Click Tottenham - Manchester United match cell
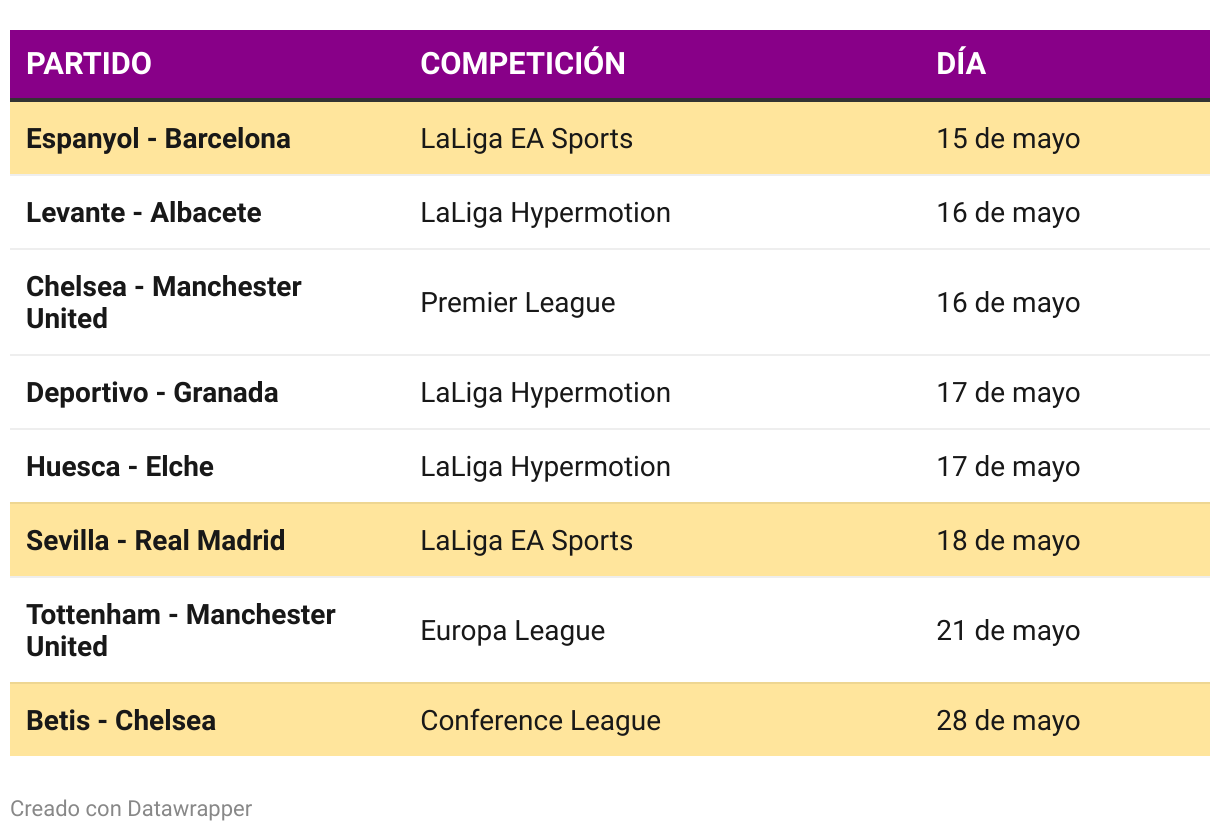 (x=181, y=631)
